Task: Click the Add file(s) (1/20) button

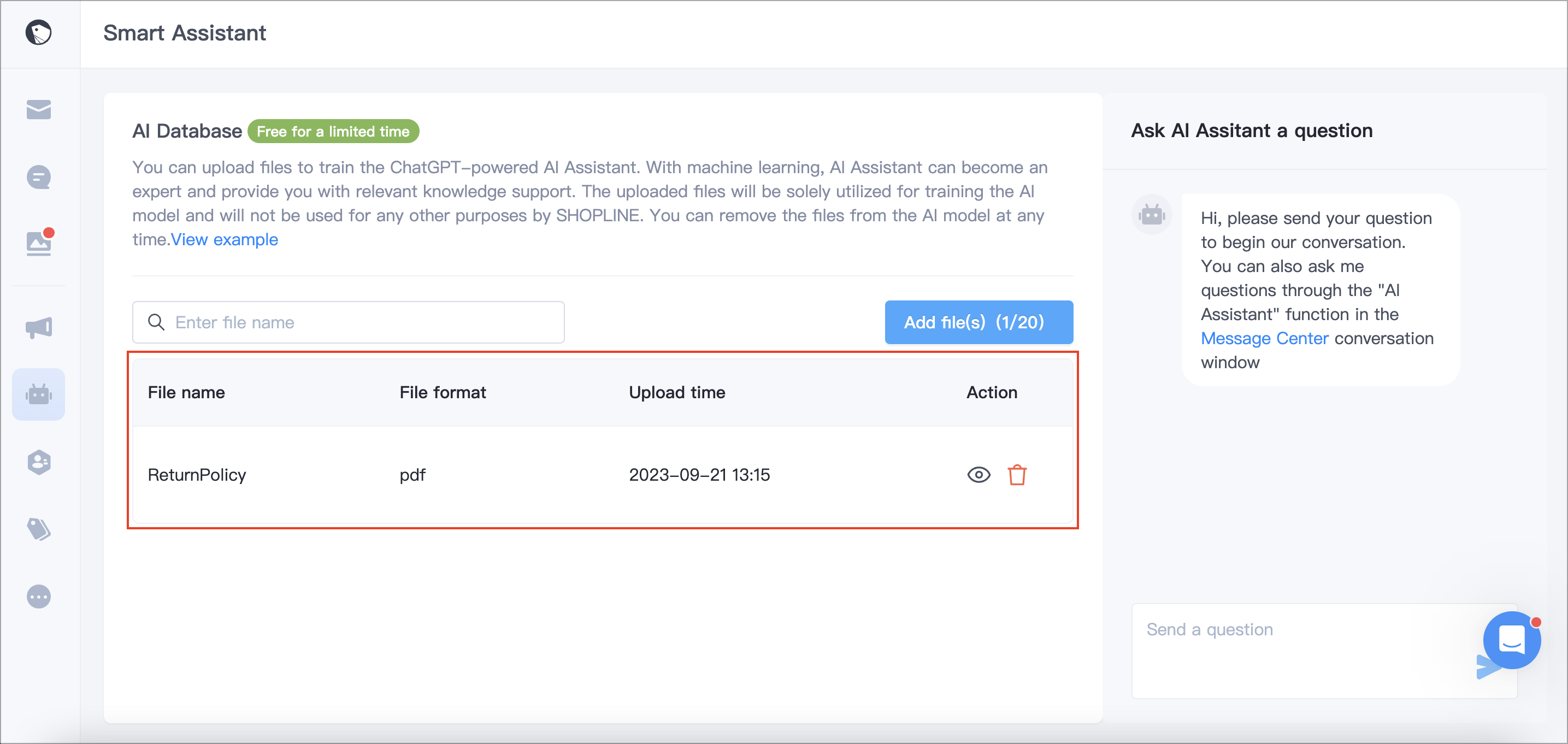Action: click(978, 322)
